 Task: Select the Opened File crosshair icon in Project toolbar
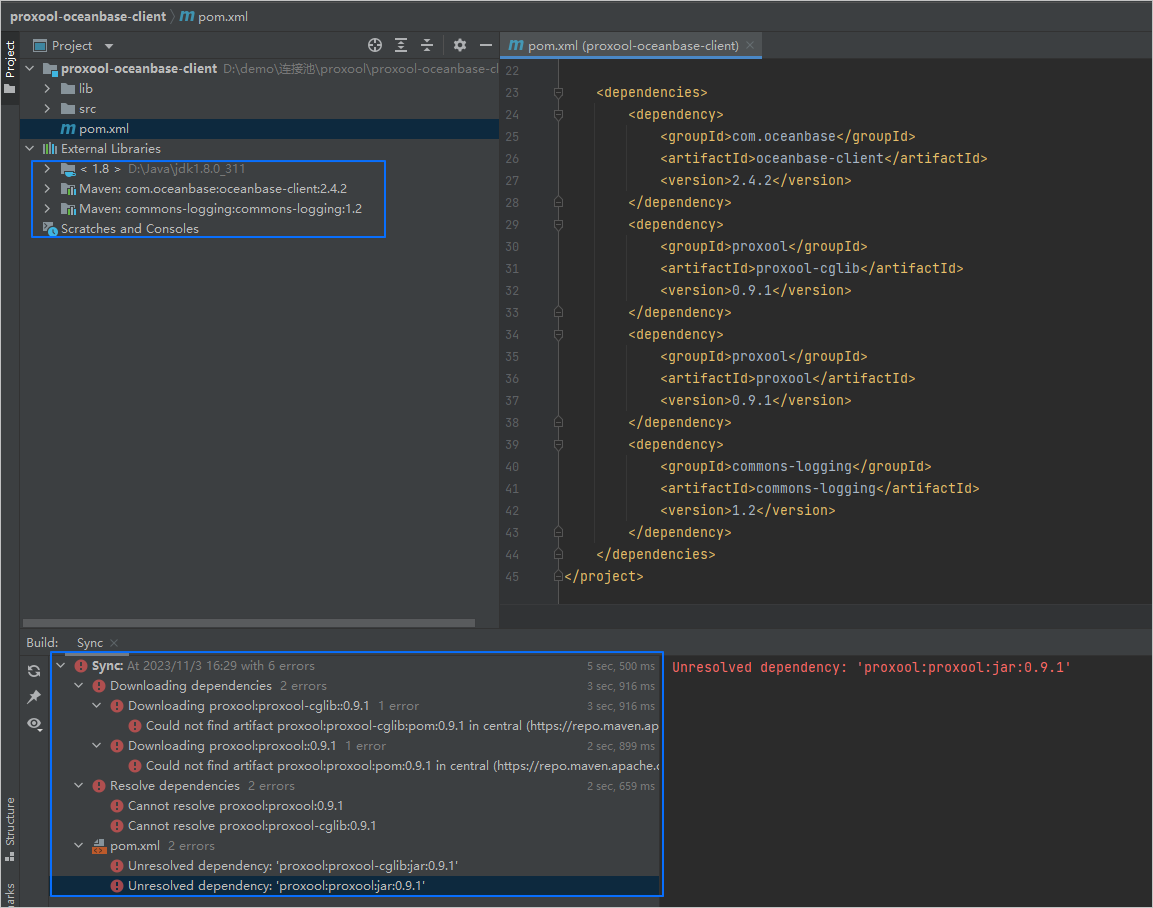pos(375,45)
